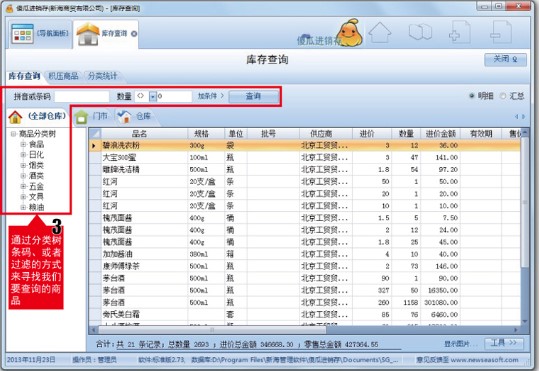Select the 加加酱油 row

(305, 254)
